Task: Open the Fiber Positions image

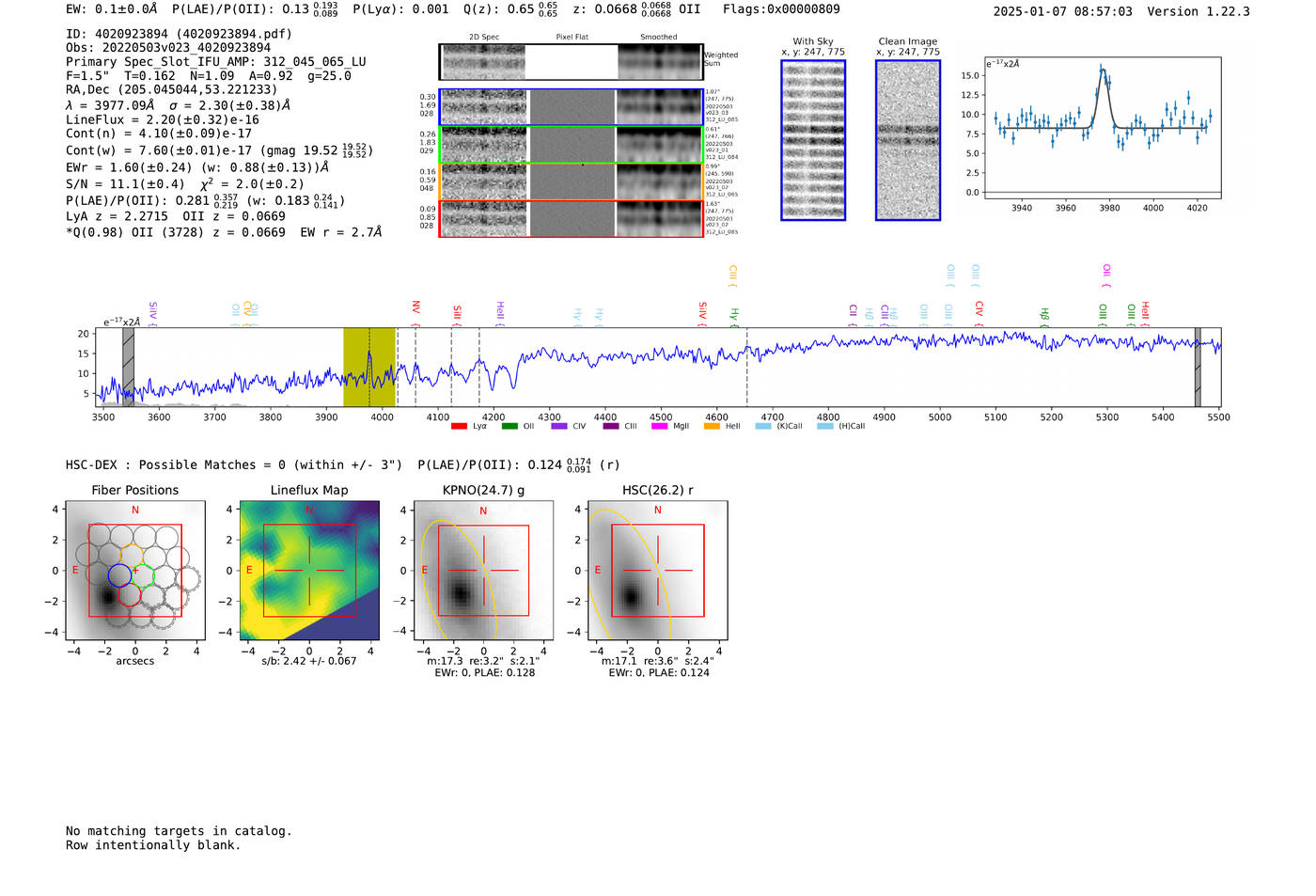Action: (135, 571)
